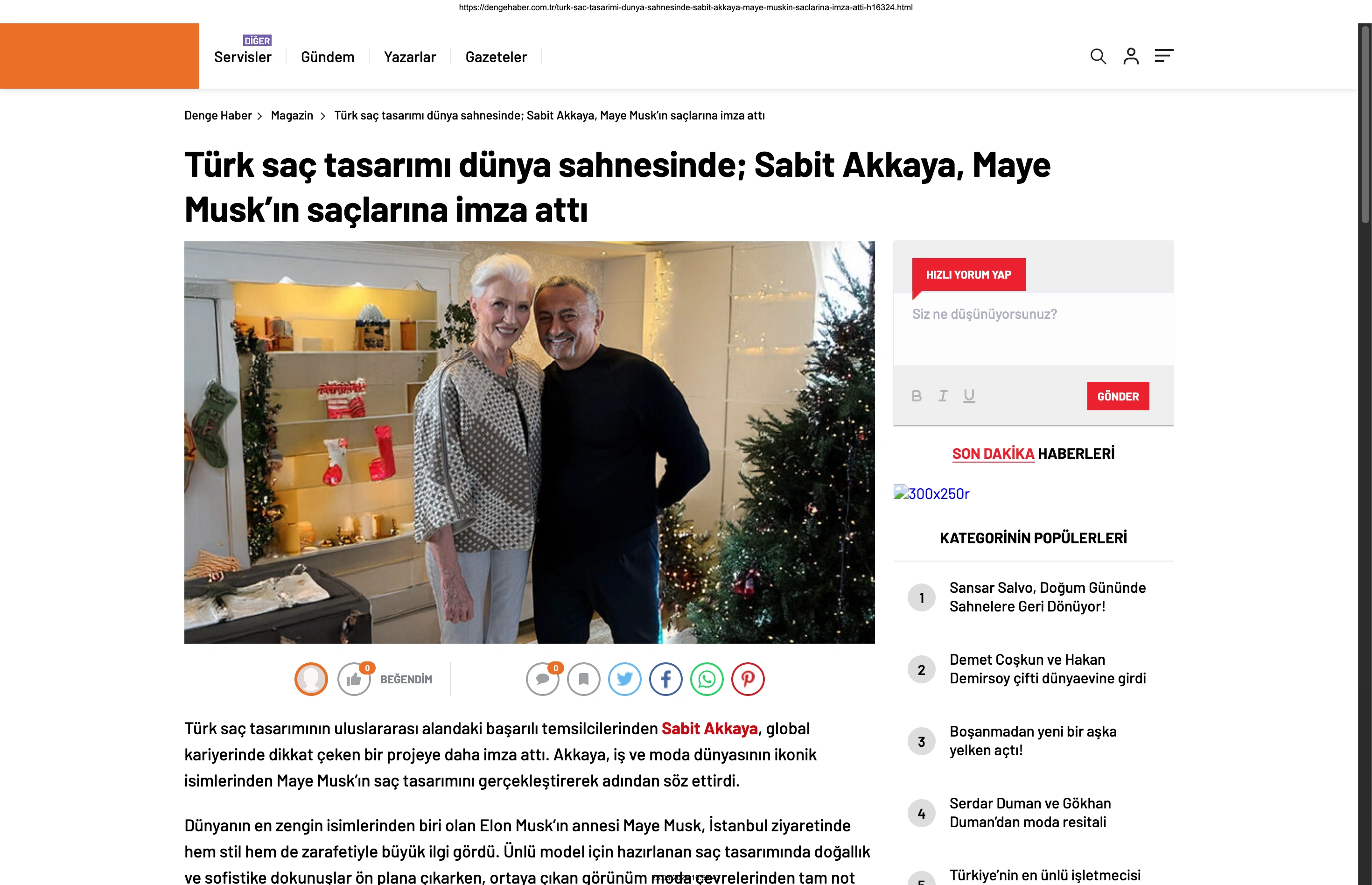Open the Sabit Akkaya red link
Viewport: 1372px width, 885px height.
pos(709,729)
